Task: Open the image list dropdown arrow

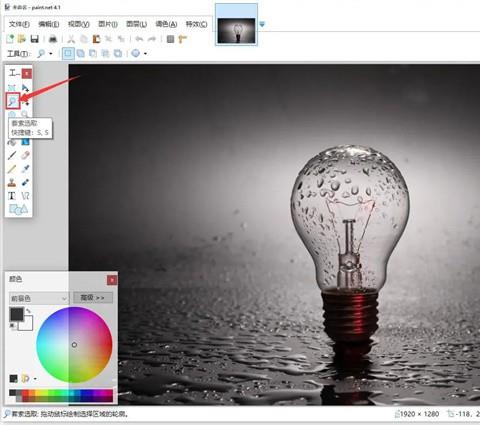Action: point(262,24)
